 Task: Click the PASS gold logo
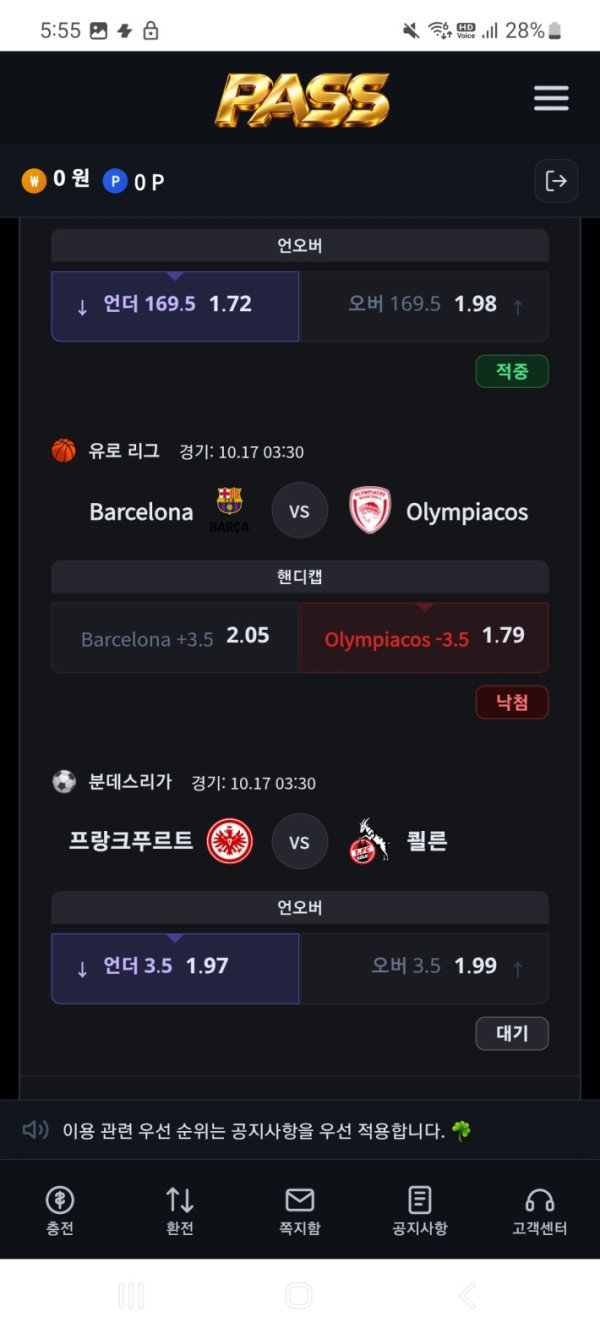click(x=302, y=100)
